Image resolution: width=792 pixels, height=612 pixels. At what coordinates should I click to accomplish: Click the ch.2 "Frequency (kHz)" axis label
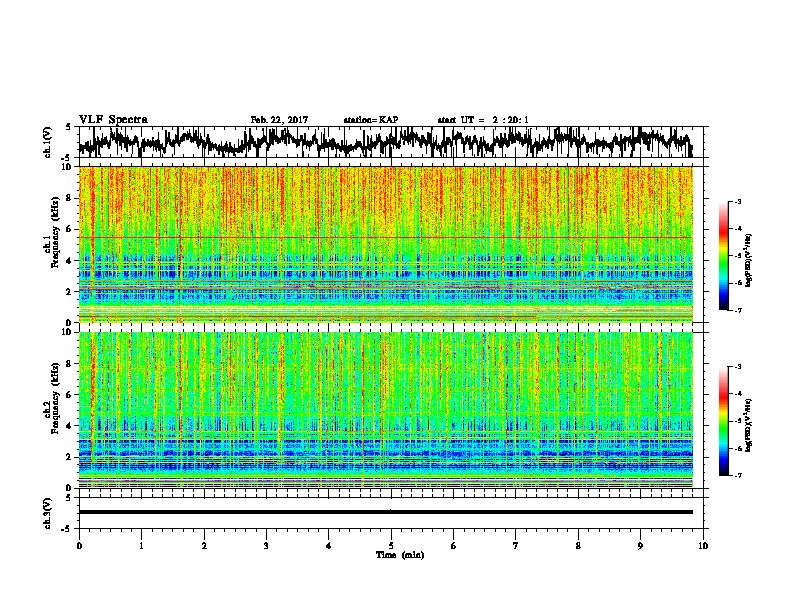pyautogui.click(x=55, y=397)
